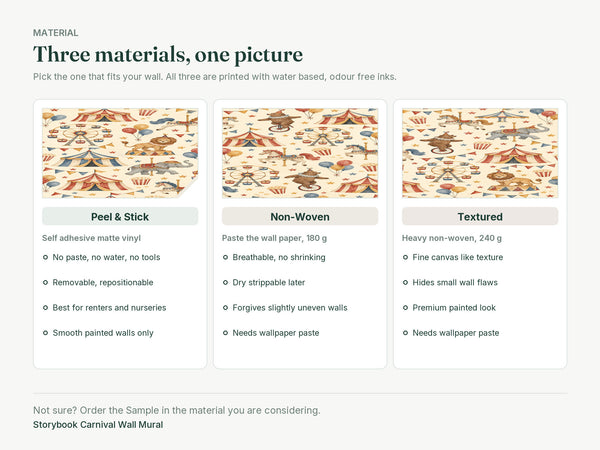Click the bullet beside 'Removable, repositionable'
The height and width of the screenshot is (450, 600).
pyautogui.click(x=46, y=282)
